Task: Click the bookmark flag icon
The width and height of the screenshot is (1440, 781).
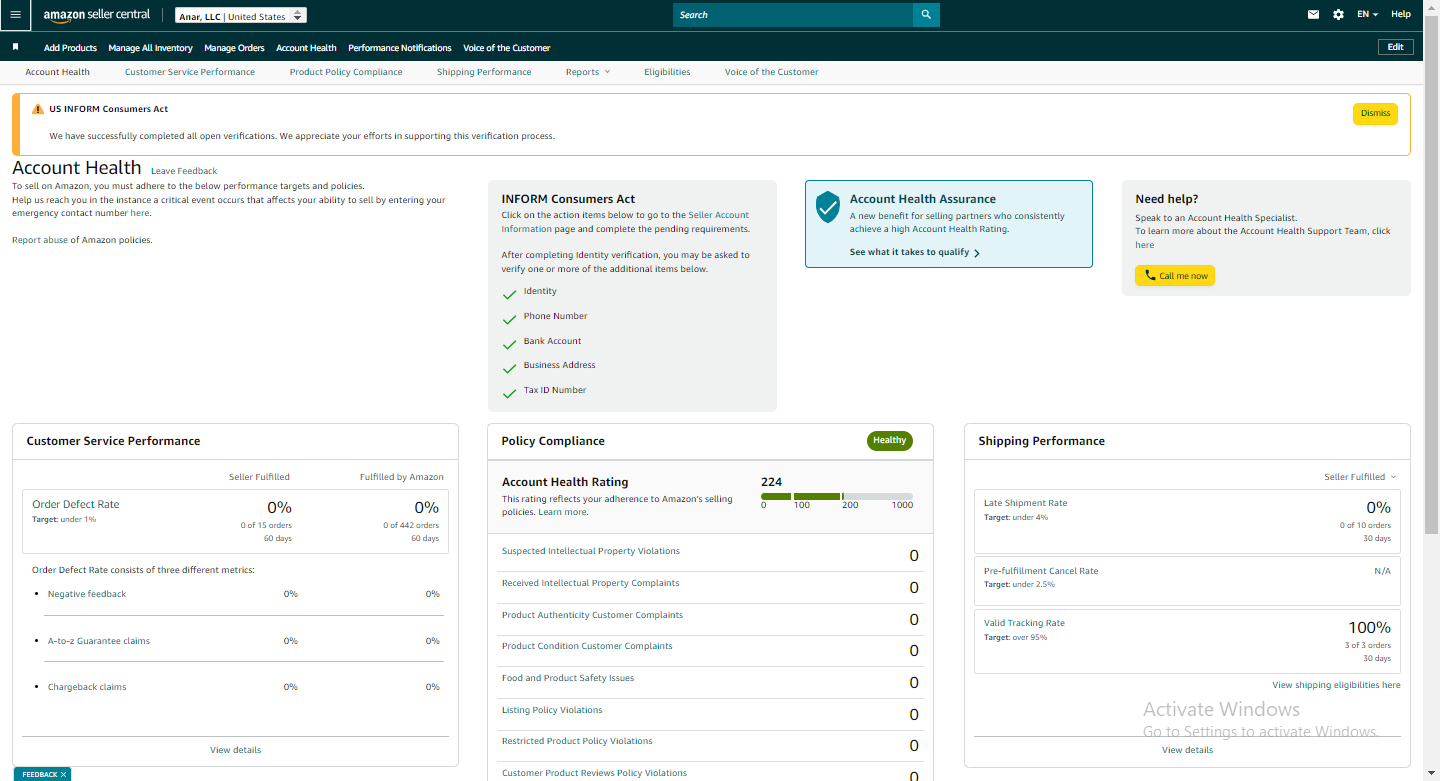Action: click(15, 47)
